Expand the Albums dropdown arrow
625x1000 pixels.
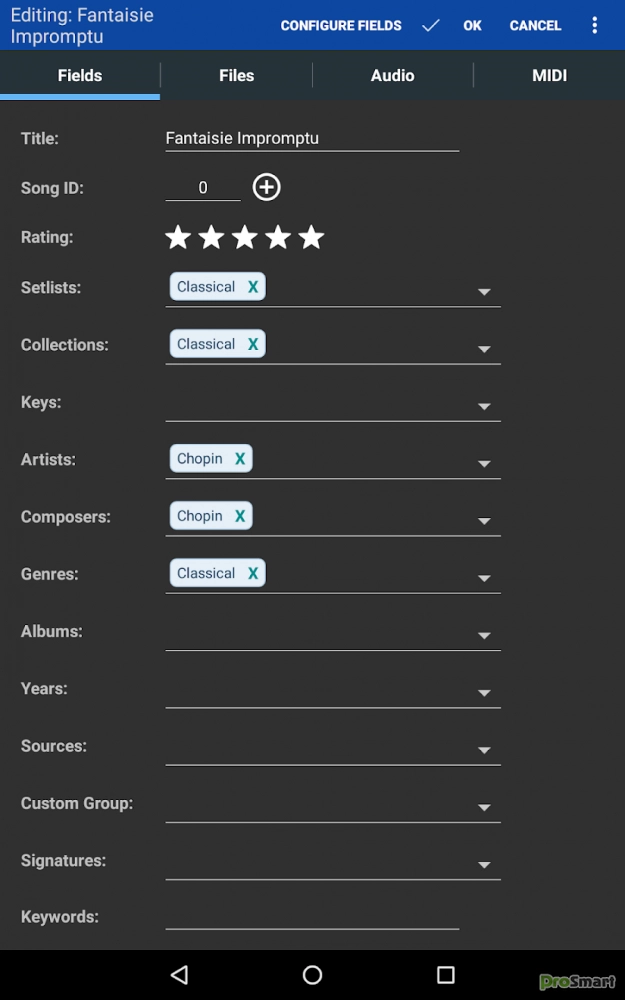pyautogui.click(x=484, y=635)
